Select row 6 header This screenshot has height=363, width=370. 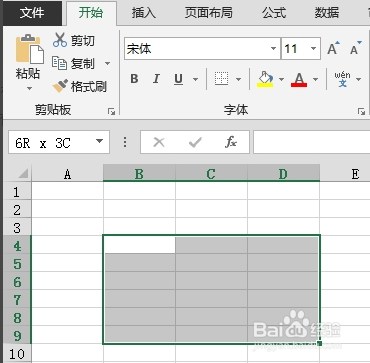(17, 282)
